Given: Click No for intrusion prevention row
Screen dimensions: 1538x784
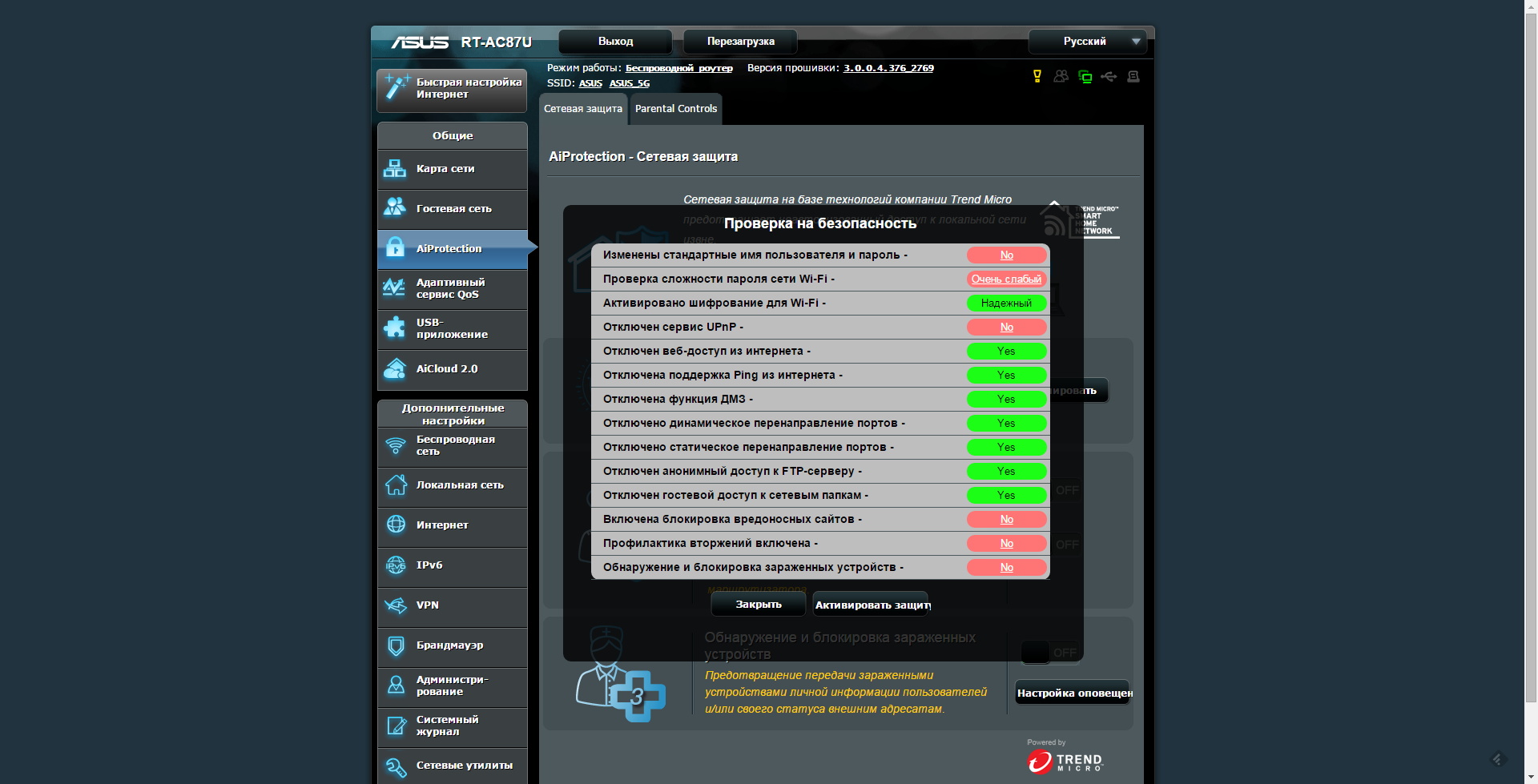Looking at the screenshot, I should click(x=1007, y=543).
